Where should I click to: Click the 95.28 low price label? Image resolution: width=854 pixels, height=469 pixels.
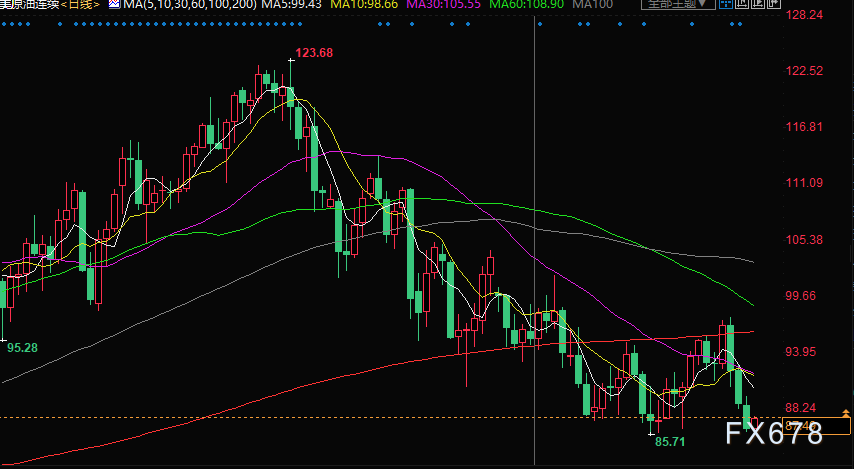(x=22, y=348)
